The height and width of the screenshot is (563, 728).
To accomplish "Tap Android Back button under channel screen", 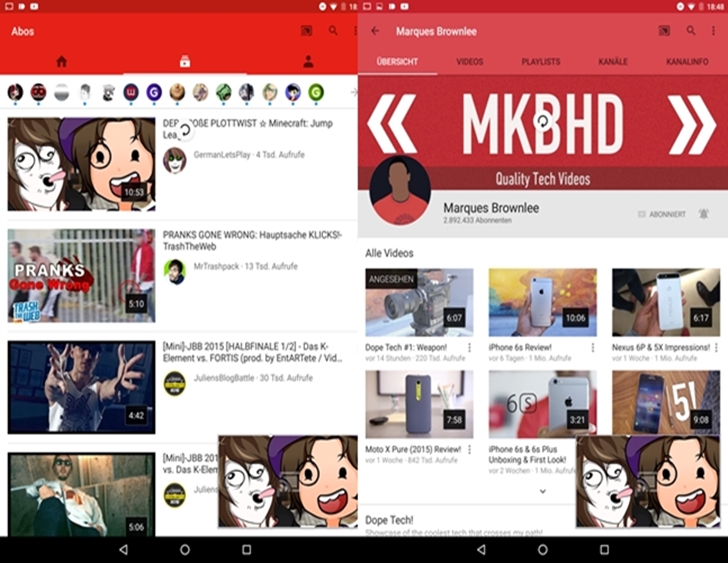I will [481, 550].
